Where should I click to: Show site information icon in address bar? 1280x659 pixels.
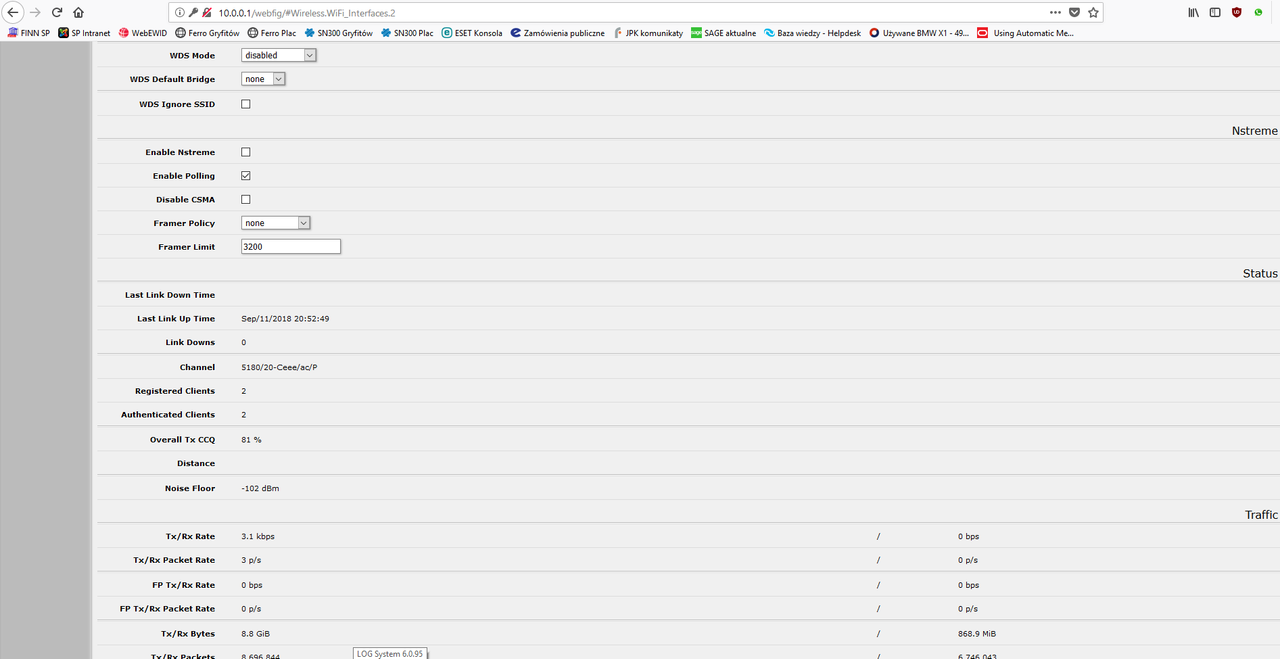point(180,13)
